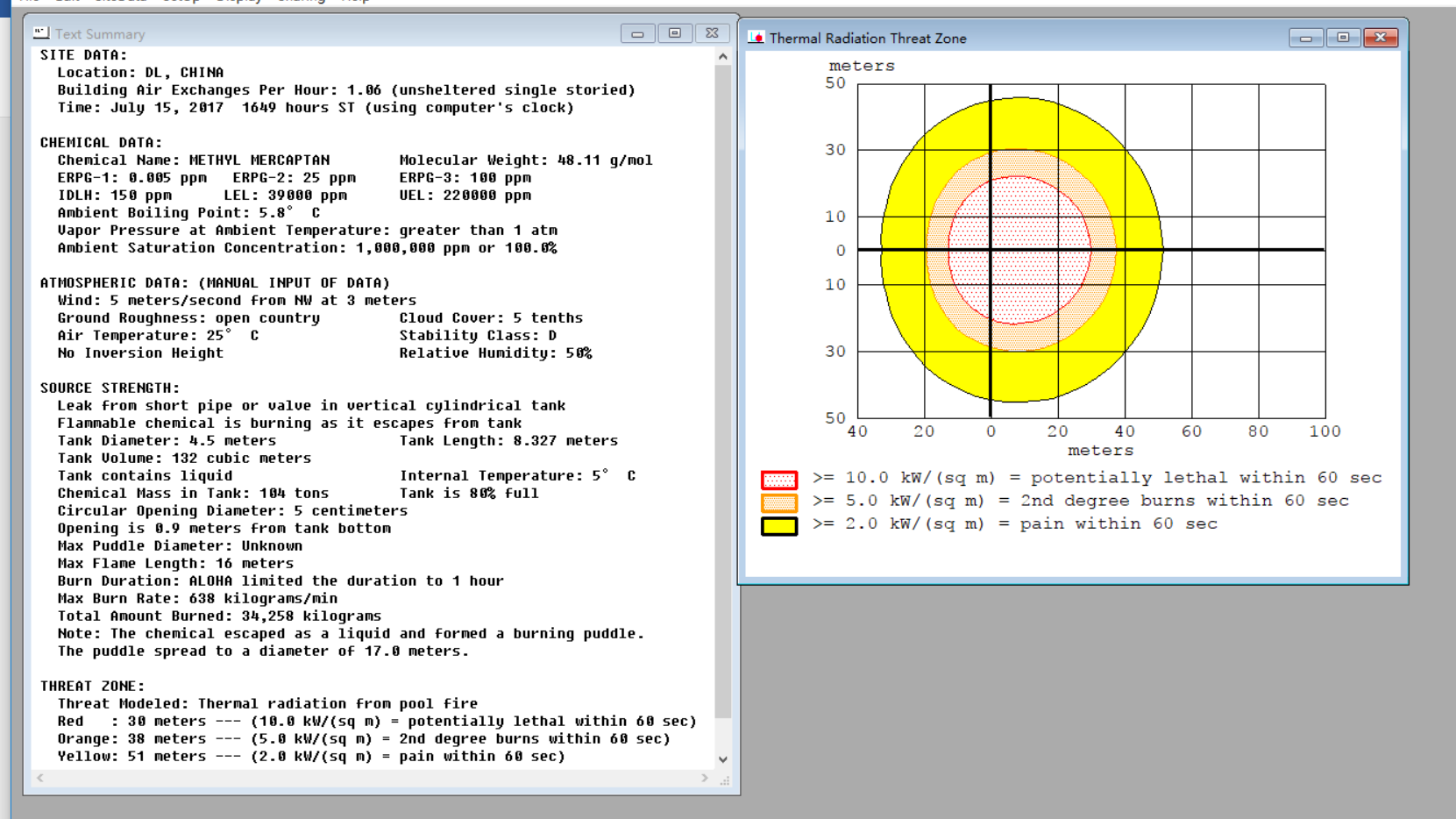Click the 'IDLH: 150 ppm' value
Screen dimensions: 1456x819
tap(115, 196)
